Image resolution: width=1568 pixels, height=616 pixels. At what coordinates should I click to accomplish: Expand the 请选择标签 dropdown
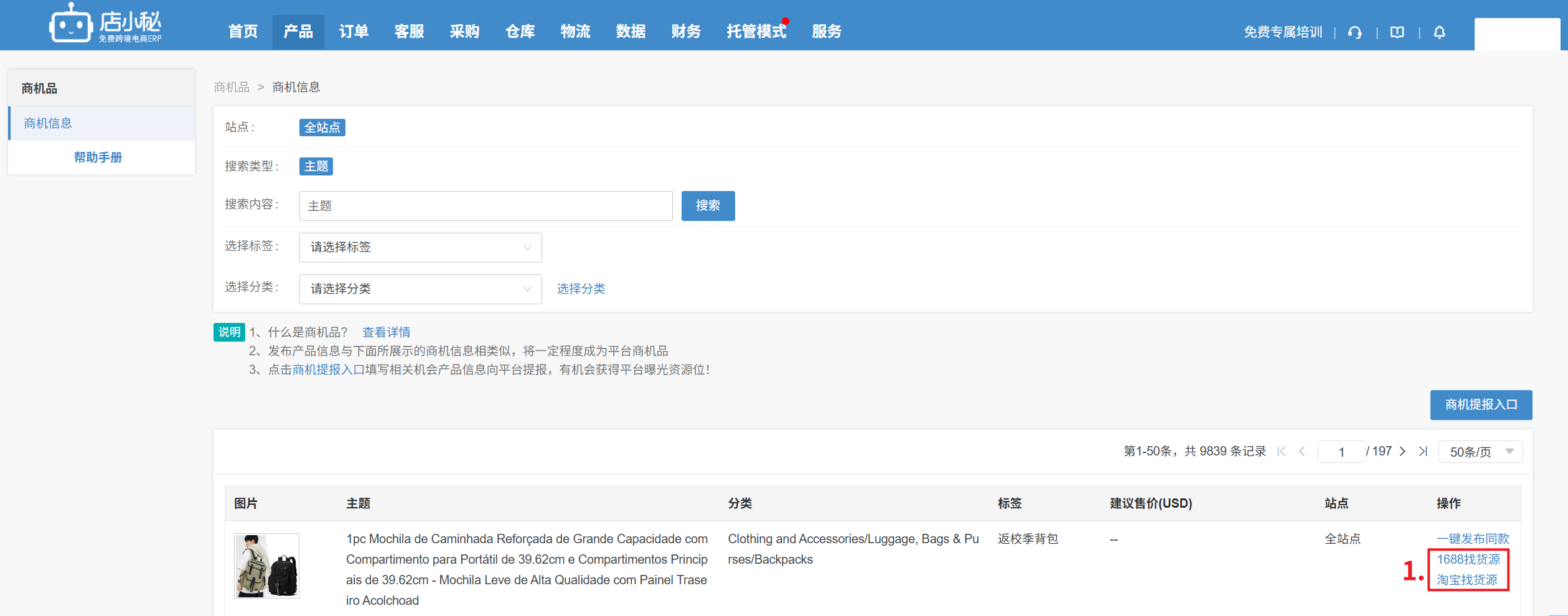pos(420,248)
